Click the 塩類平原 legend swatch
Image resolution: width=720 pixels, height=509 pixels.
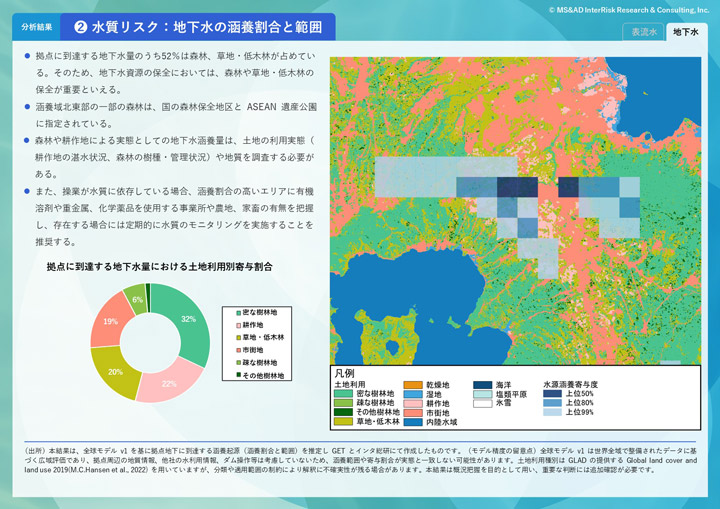[483, 394]
